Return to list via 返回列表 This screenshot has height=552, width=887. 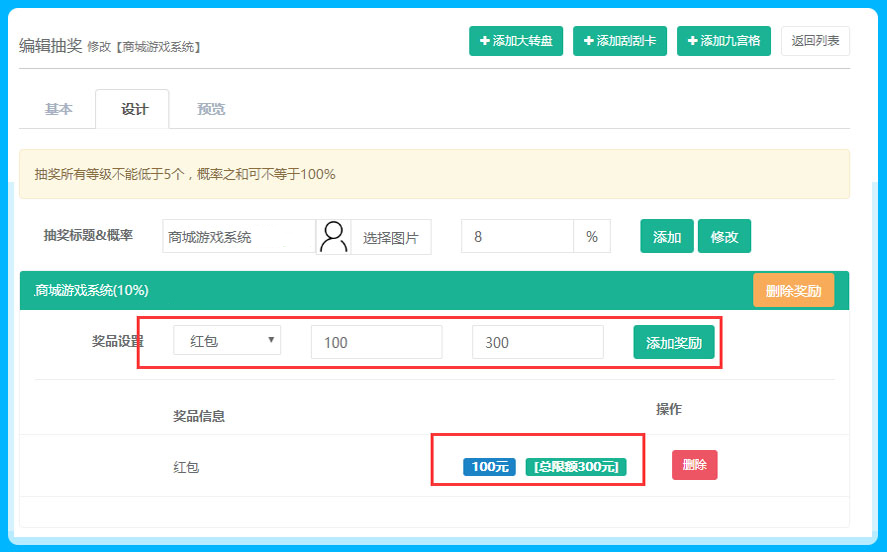tap(815, 41)
